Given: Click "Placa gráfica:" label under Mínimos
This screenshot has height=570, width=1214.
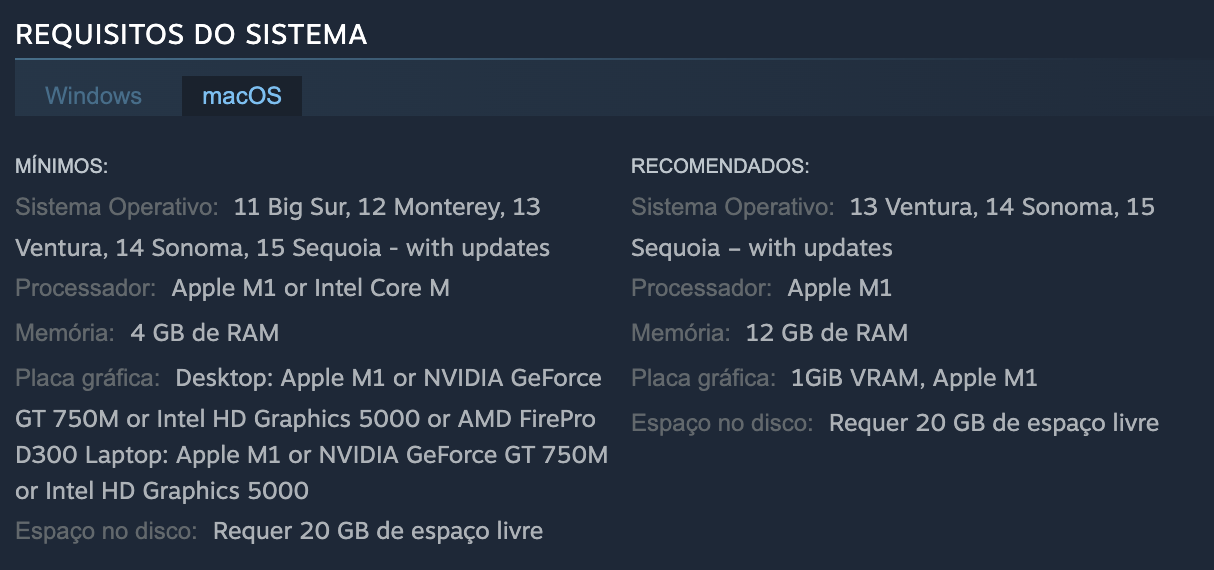Looking at the screenshot, I should [x=87, y=378].
